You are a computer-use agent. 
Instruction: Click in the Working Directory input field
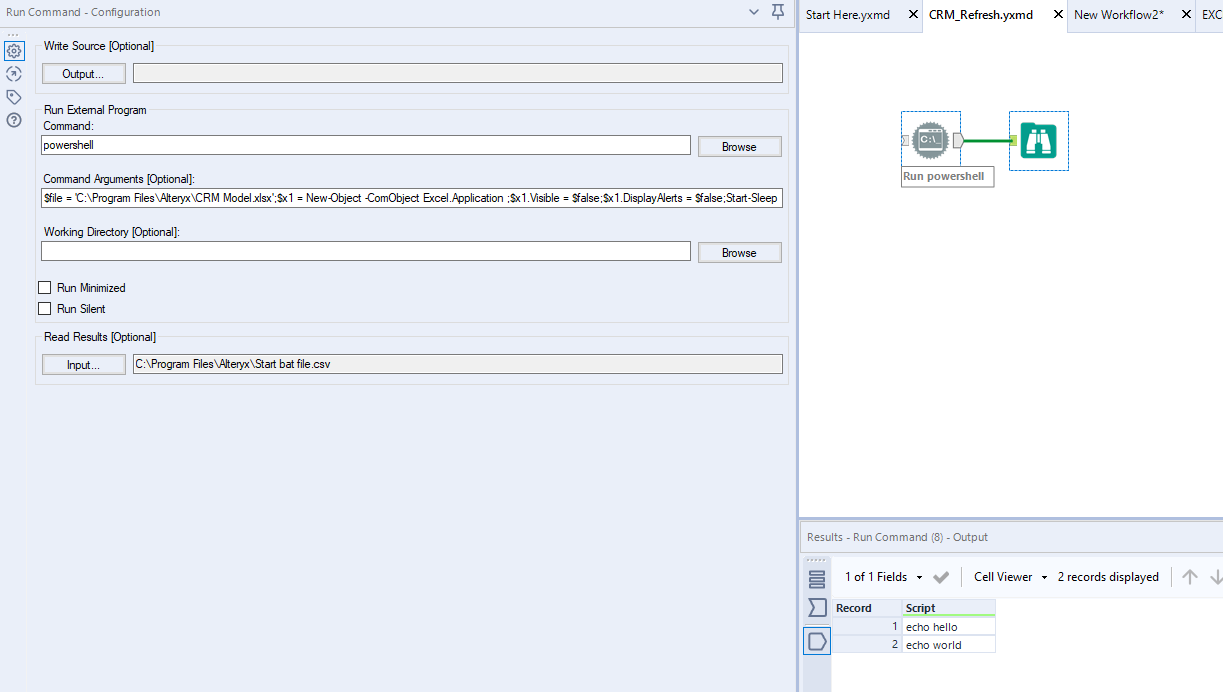coord(365,250)
